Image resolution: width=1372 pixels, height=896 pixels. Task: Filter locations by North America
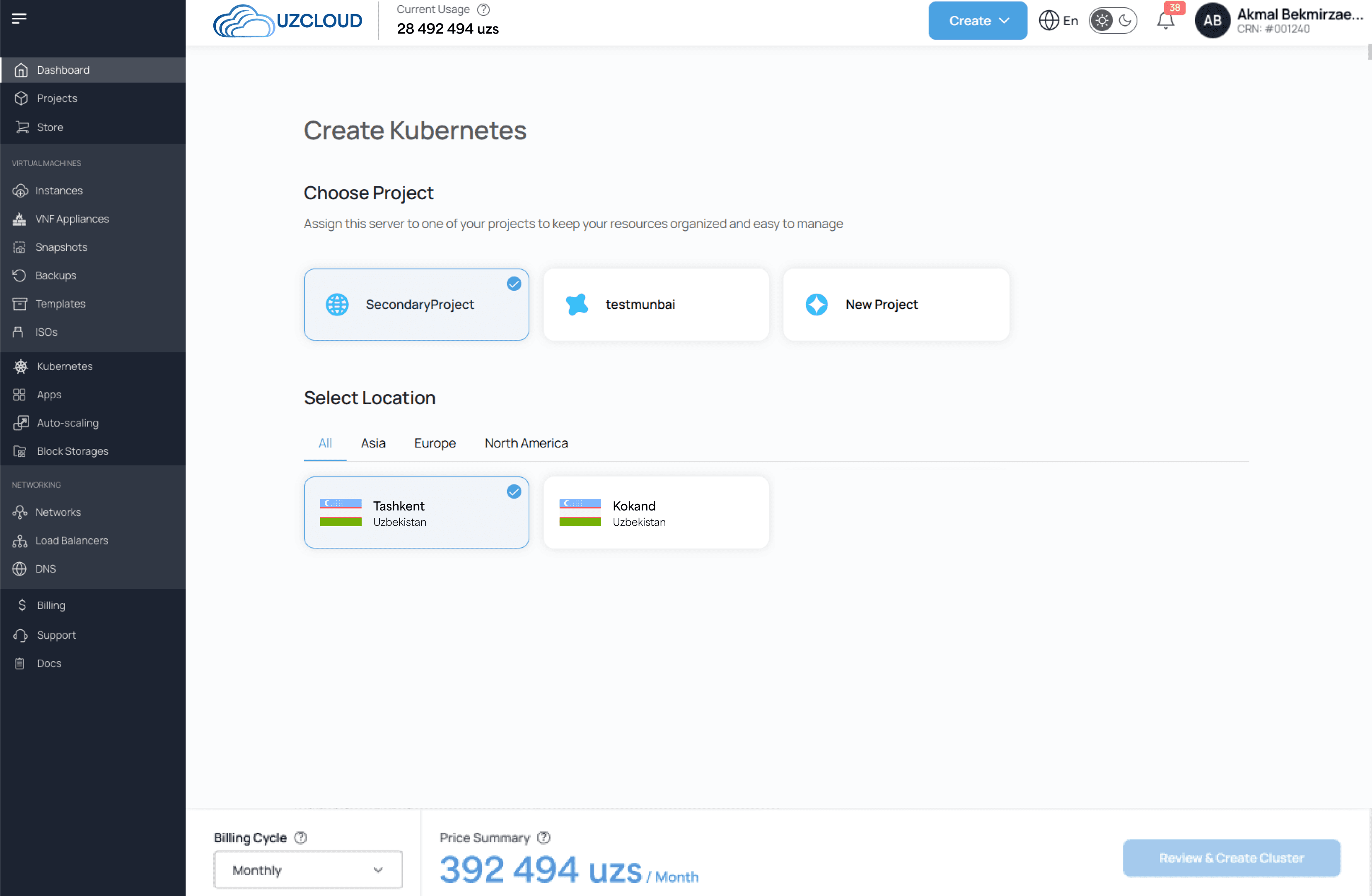coord(526,443)
